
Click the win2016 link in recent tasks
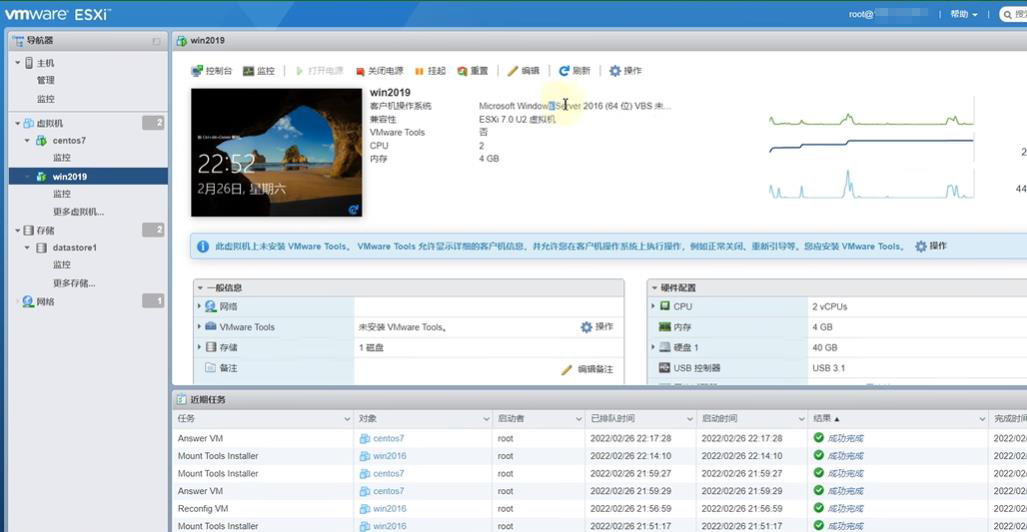[388, 456]
